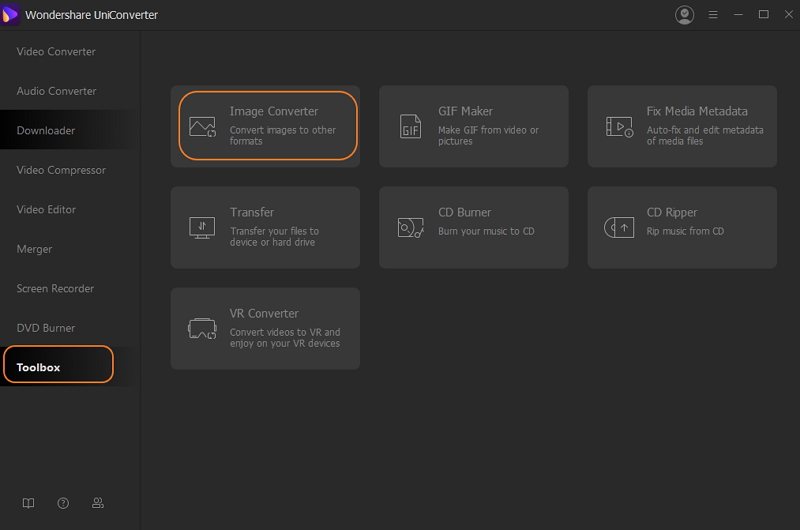
Task: Open Fix Media Metadata icon
Action: click(x=619, y=127)
